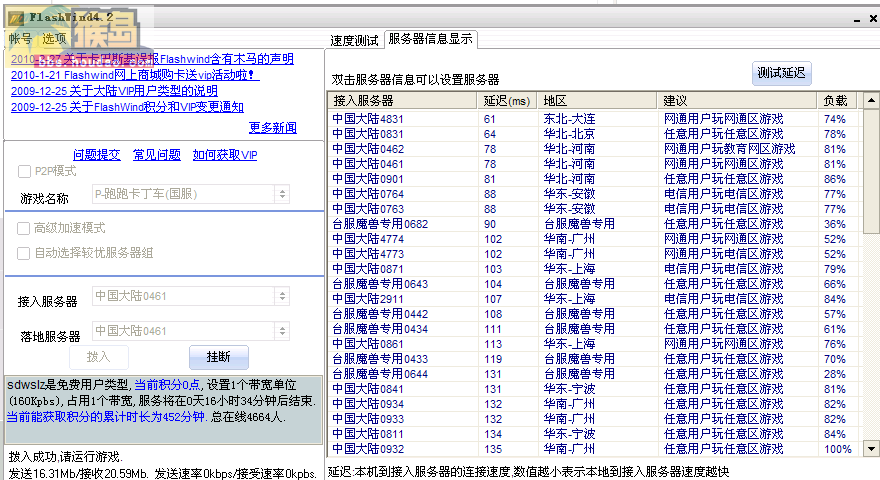Sort by the 地区 column header
This screenshot has height=480, width=880.
[x=597, y=100]
